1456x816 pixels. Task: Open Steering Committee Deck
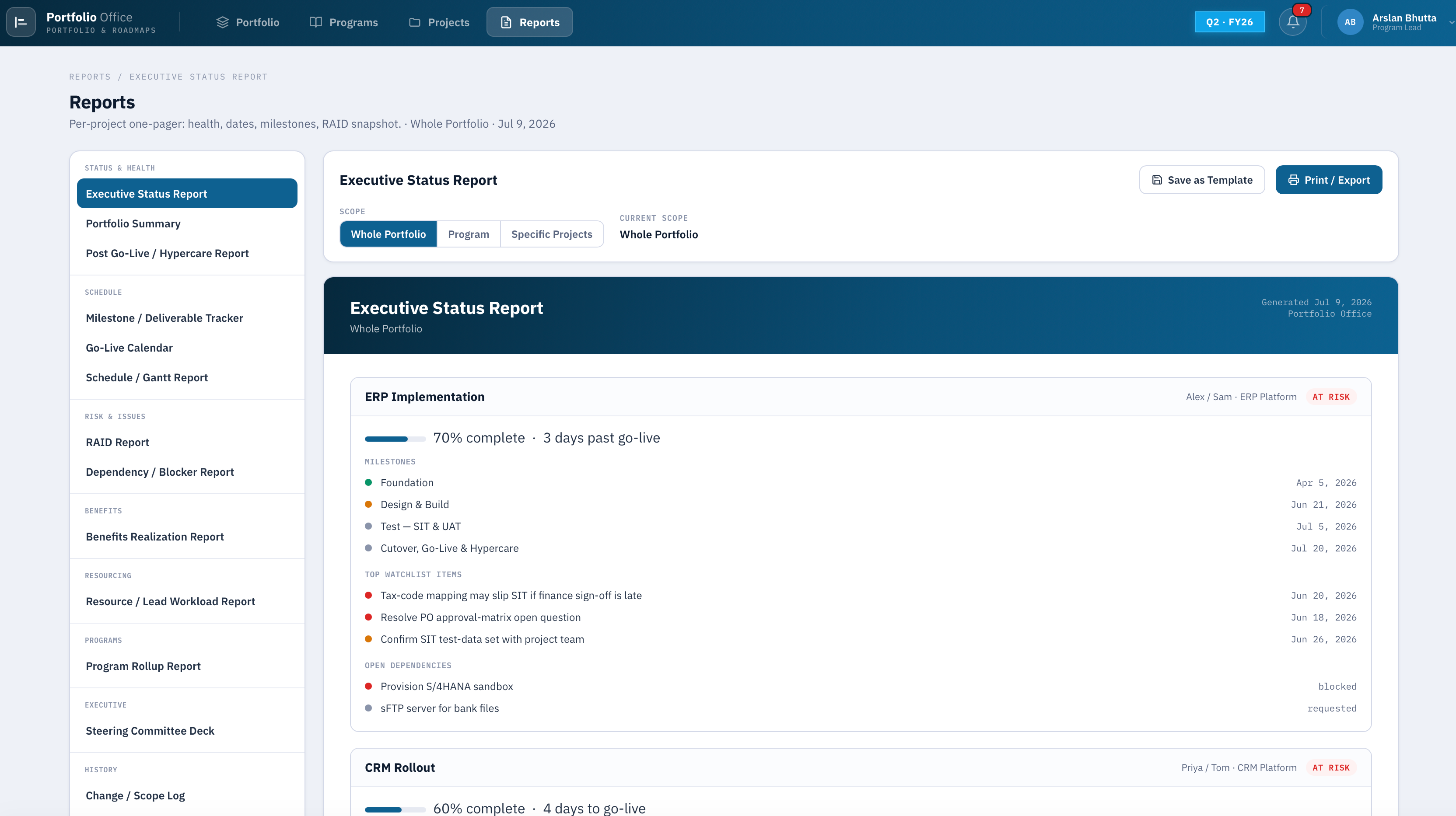[187, 731]
